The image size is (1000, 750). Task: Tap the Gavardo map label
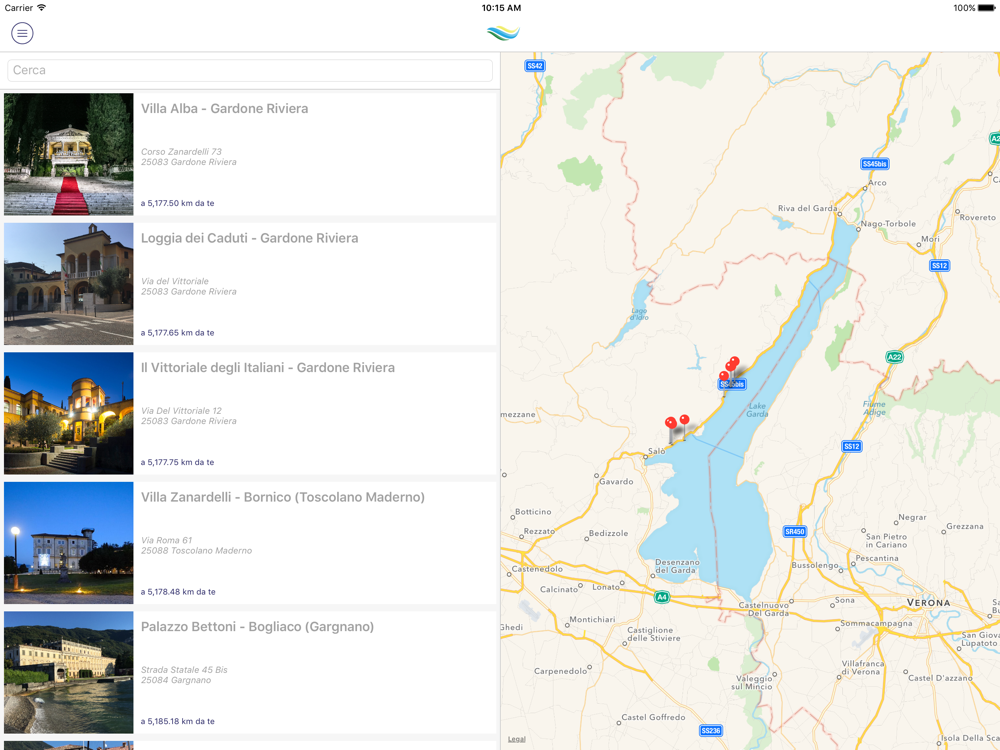tap(616, 482)
